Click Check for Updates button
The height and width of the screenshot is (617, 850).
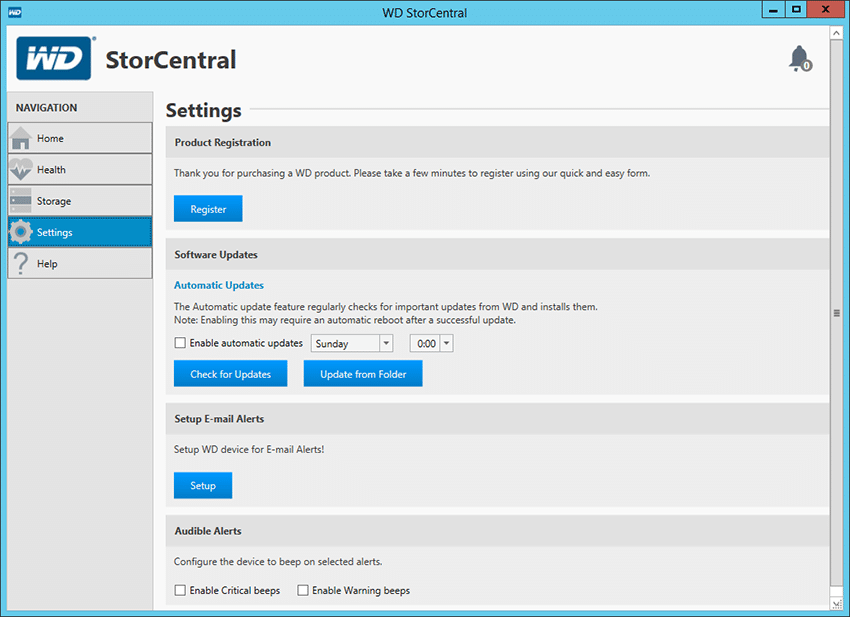pyautogui.click(x=230, y=374)
